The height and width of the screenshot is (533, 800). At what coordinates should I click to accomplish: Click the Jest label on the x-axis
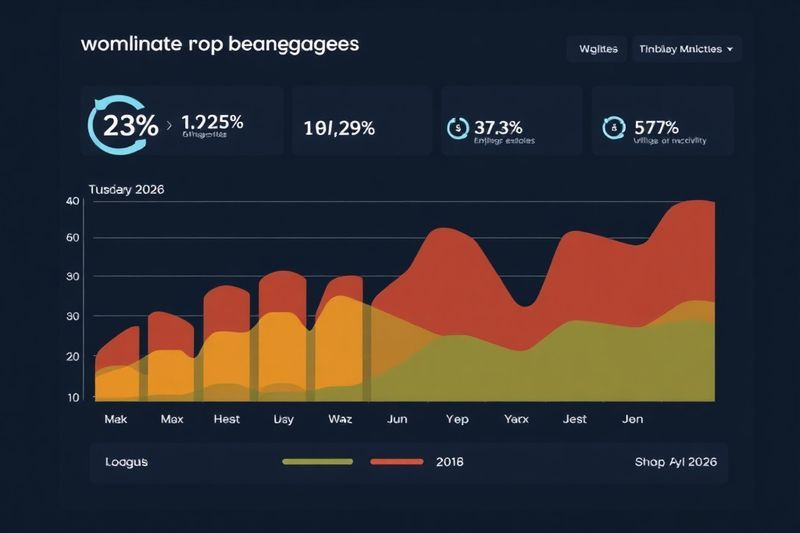pos(574,420)
